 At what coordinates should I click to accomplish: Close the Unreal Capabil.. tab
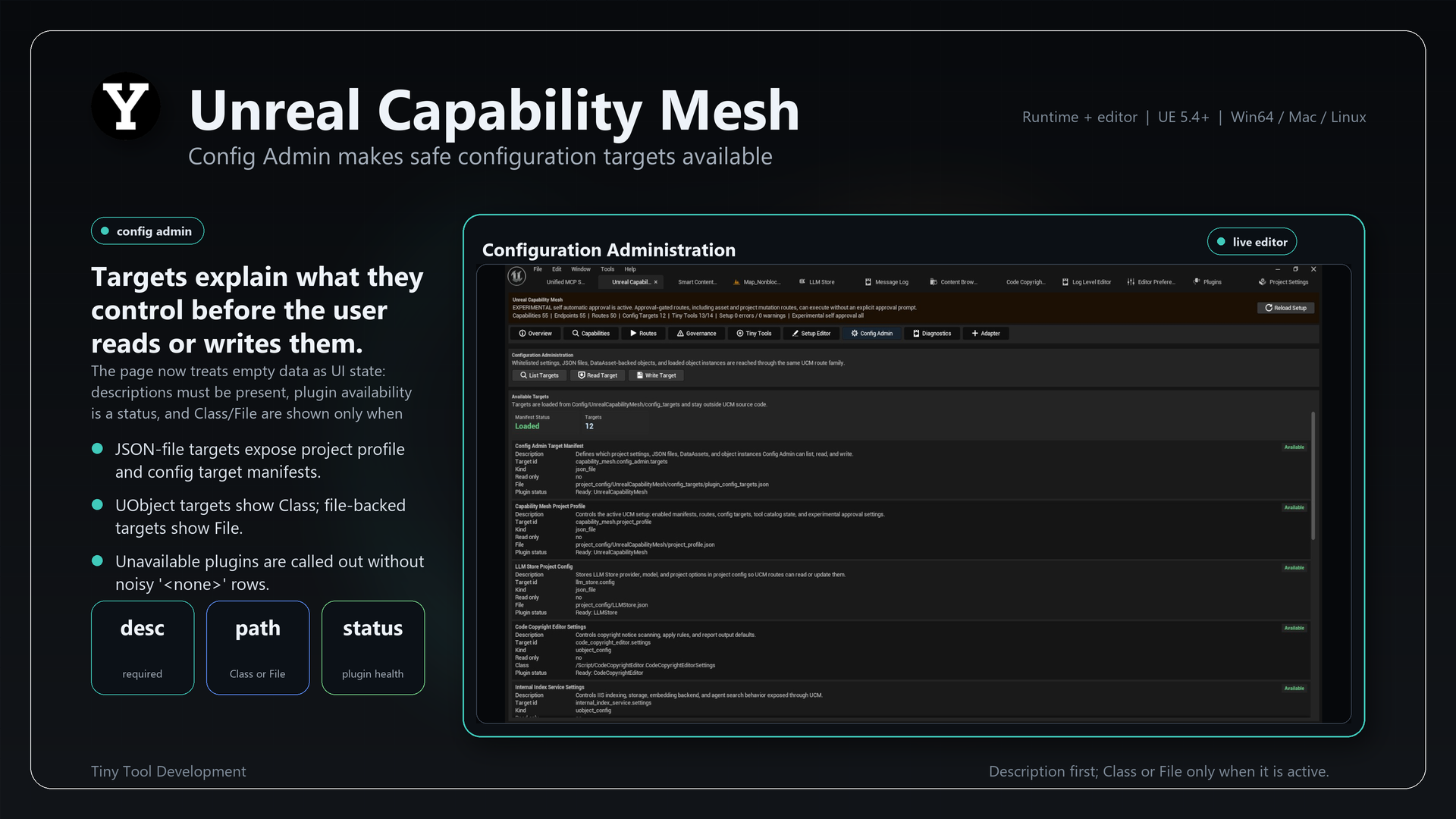click(x=656, y=282)
